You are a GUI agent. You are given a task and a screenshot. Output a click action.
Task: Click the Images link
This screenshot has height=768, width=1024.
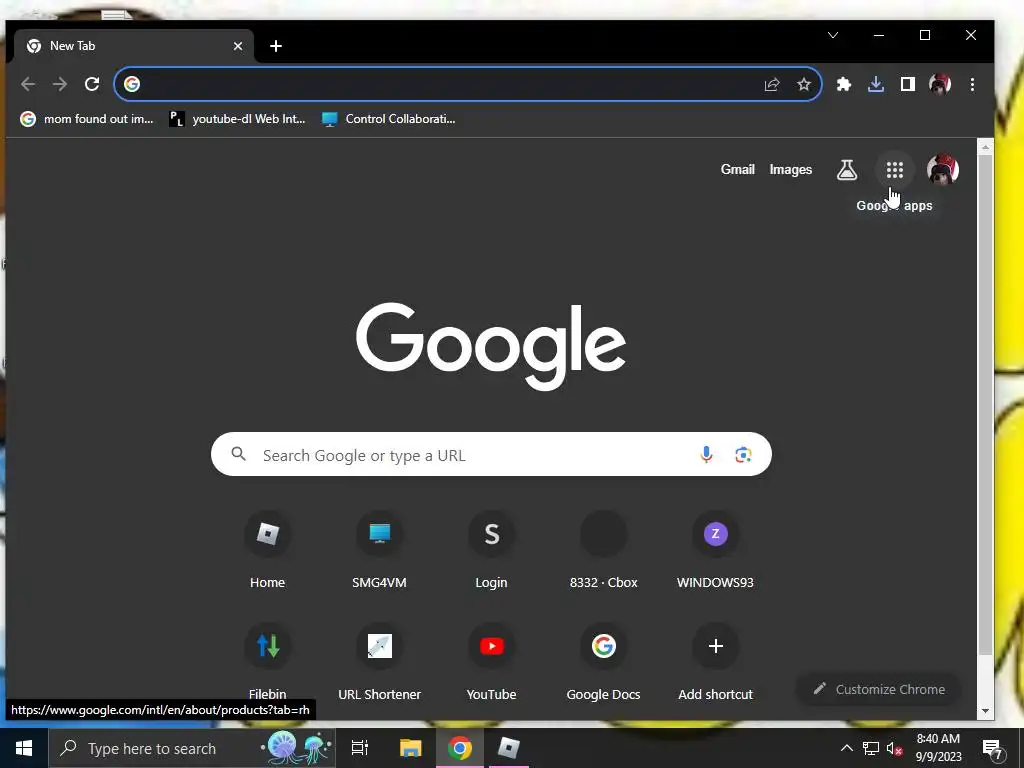[x=790, y=169]
